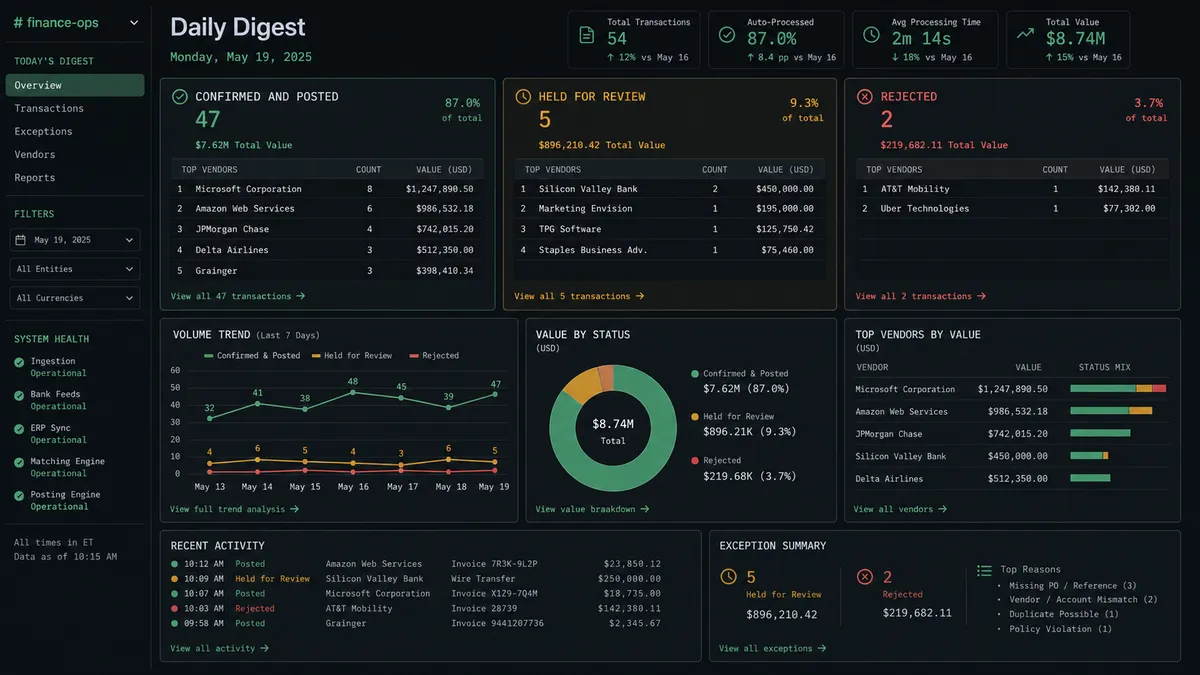
Task: Click Duplicate Possible (1) reason
Action: point(1064,615)
